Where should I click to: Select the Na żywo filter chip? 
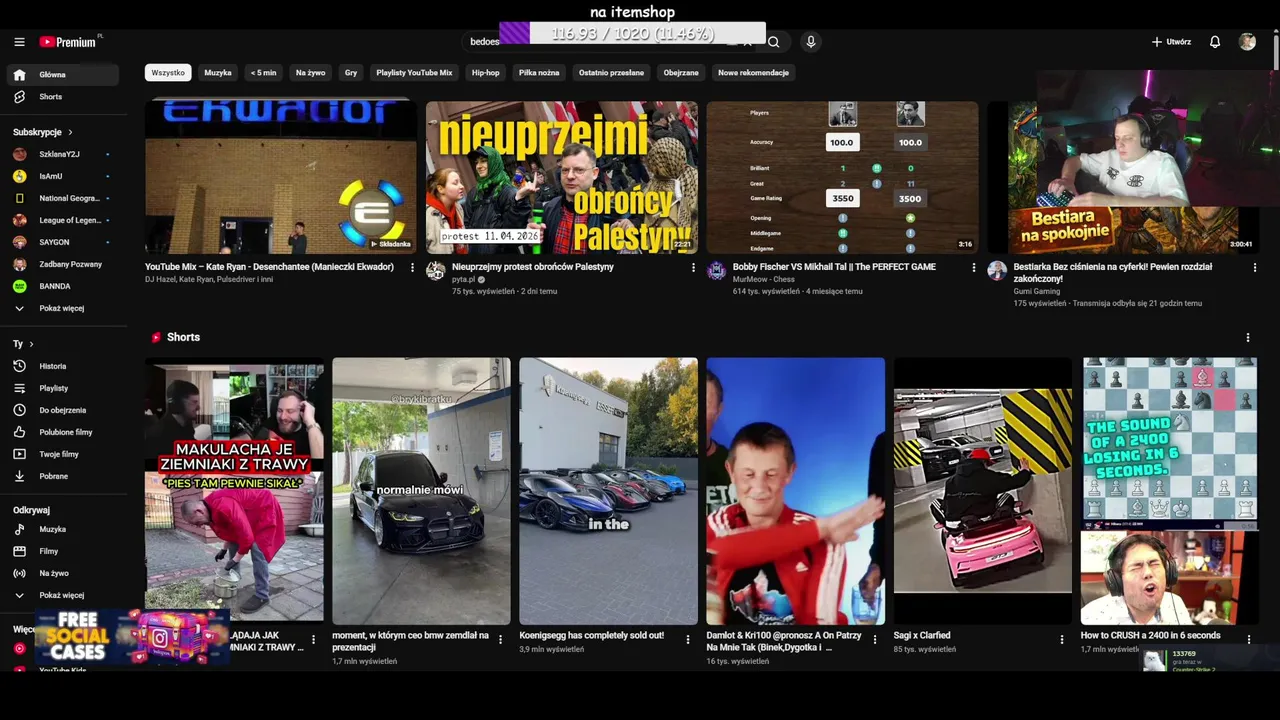[x=310, y=72]
